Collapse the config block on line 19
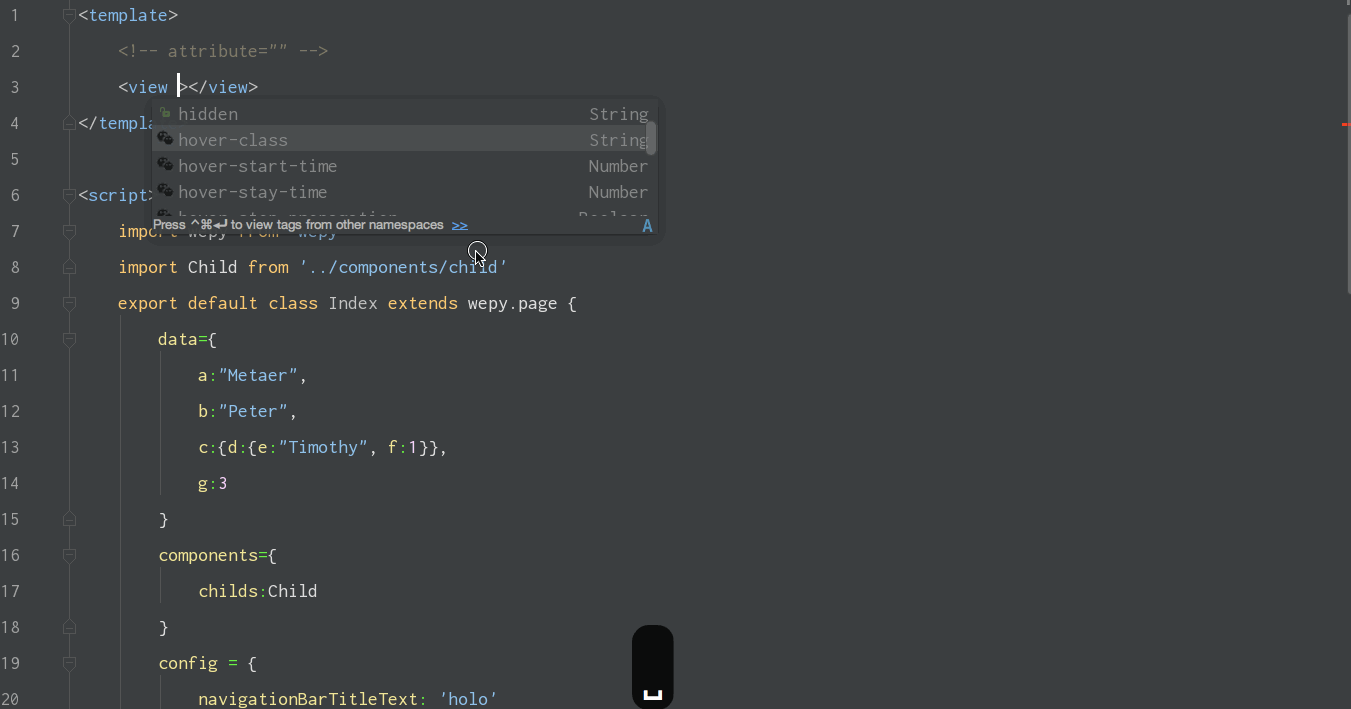The height and width of the screenshot is (709, 1351). pos(68,663)
